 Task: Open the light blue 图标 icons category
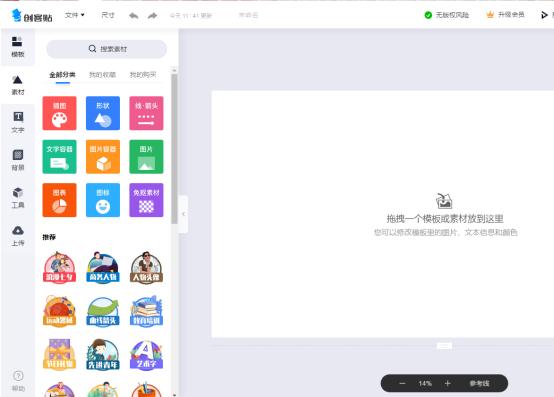(x=103, y=200)
